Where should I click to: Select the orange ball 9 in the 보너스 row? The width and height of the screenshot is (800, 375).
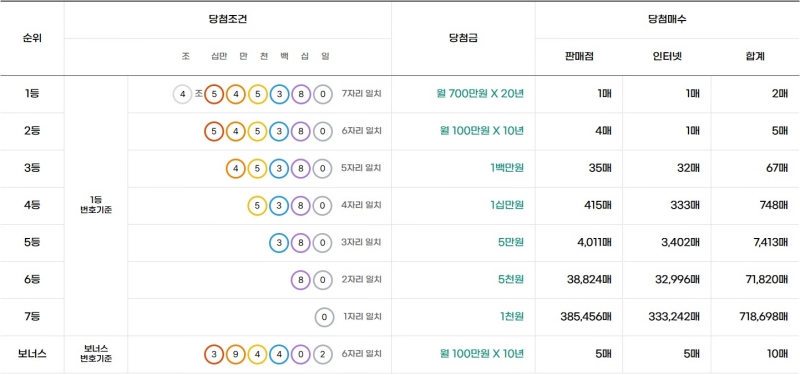tap(236, 354)
